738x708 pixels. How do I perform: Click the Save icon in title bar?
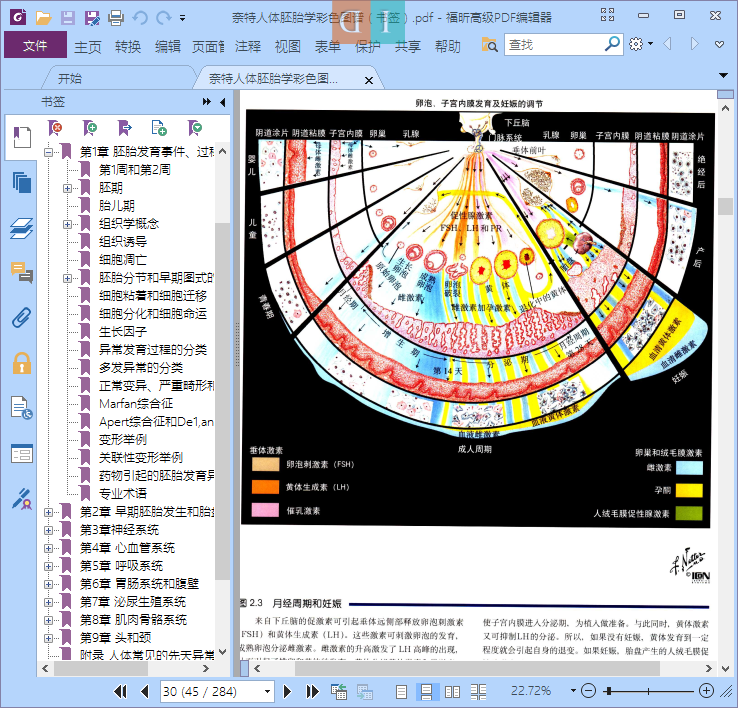[68, 18]
